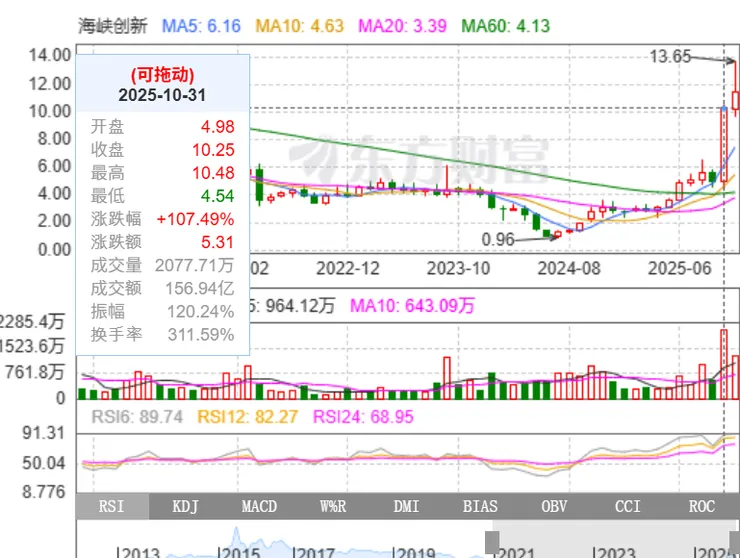This screenshot has width=740, height=558.
Task: Click the RSI6: 89.74 label
Action: click(x=137, y=417)
